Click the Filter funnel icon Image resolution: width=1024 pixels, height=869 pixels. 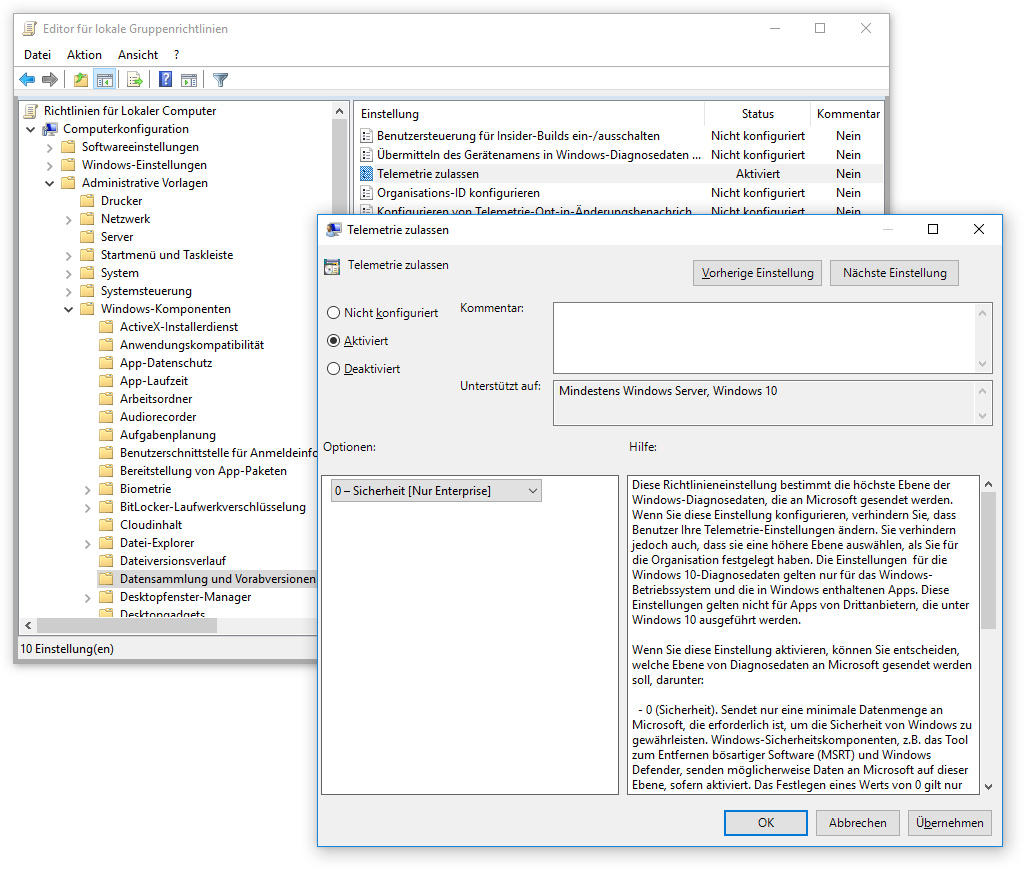click(x=221, y=80)
